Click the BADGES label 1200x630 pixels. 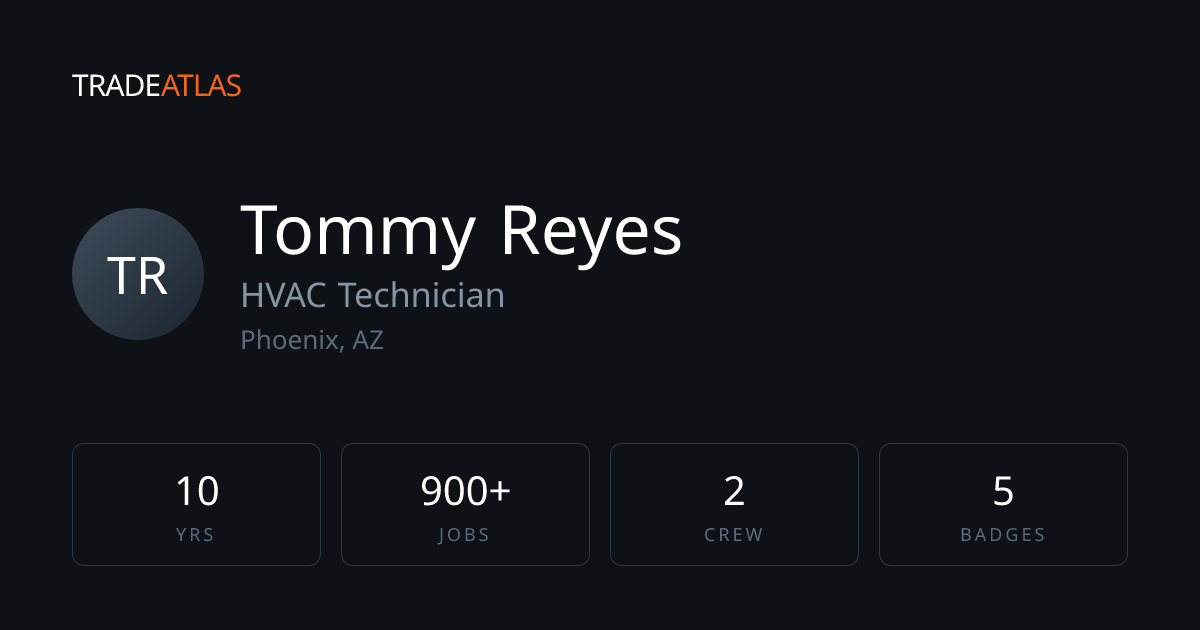coord(1003,535)
